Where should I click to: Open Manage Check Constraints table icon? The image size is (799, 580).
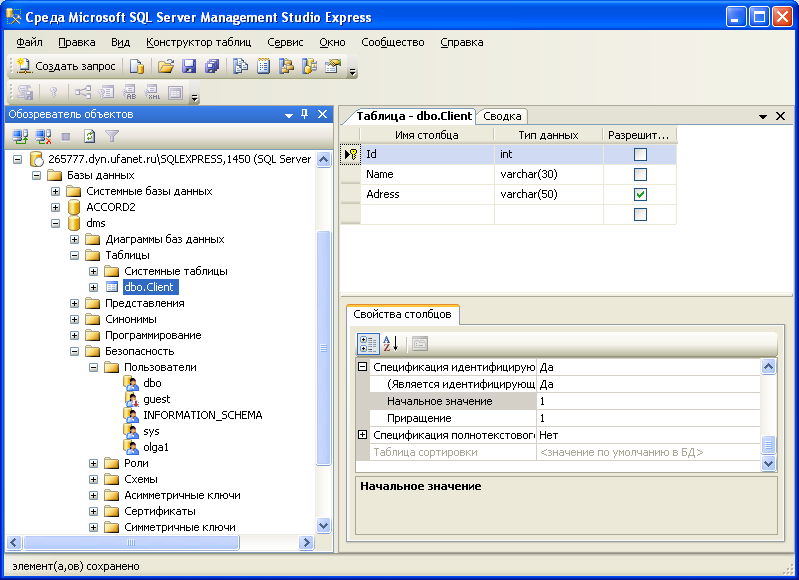175,92
